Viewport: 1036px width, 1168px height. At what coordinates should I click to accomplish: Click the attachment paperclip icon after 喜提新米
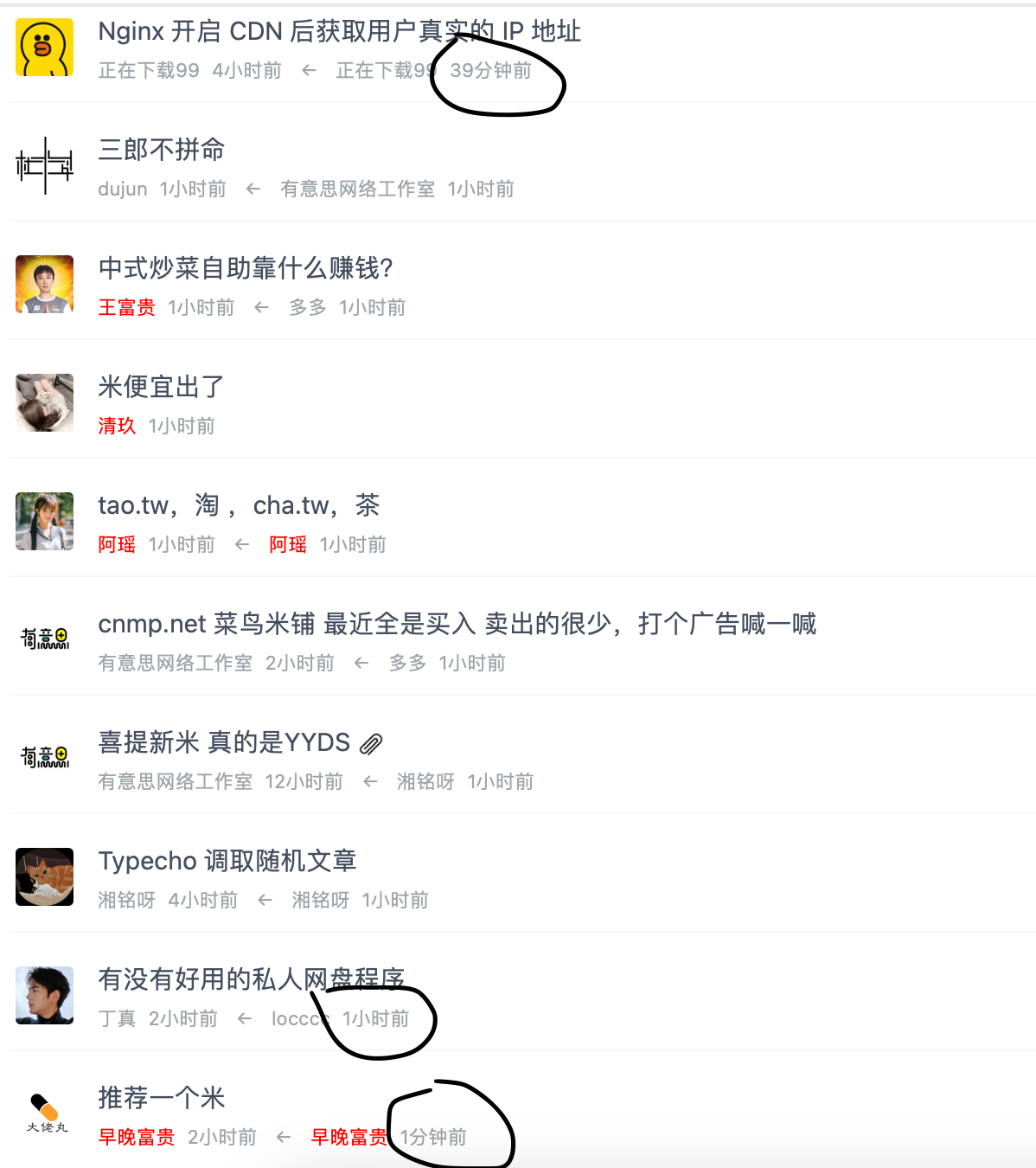(371, 743)
